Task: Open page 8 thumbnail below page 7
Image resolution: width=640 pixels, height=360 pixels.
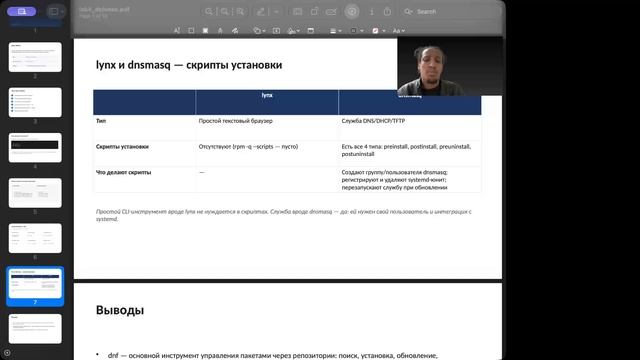Action: coord(35,329)
